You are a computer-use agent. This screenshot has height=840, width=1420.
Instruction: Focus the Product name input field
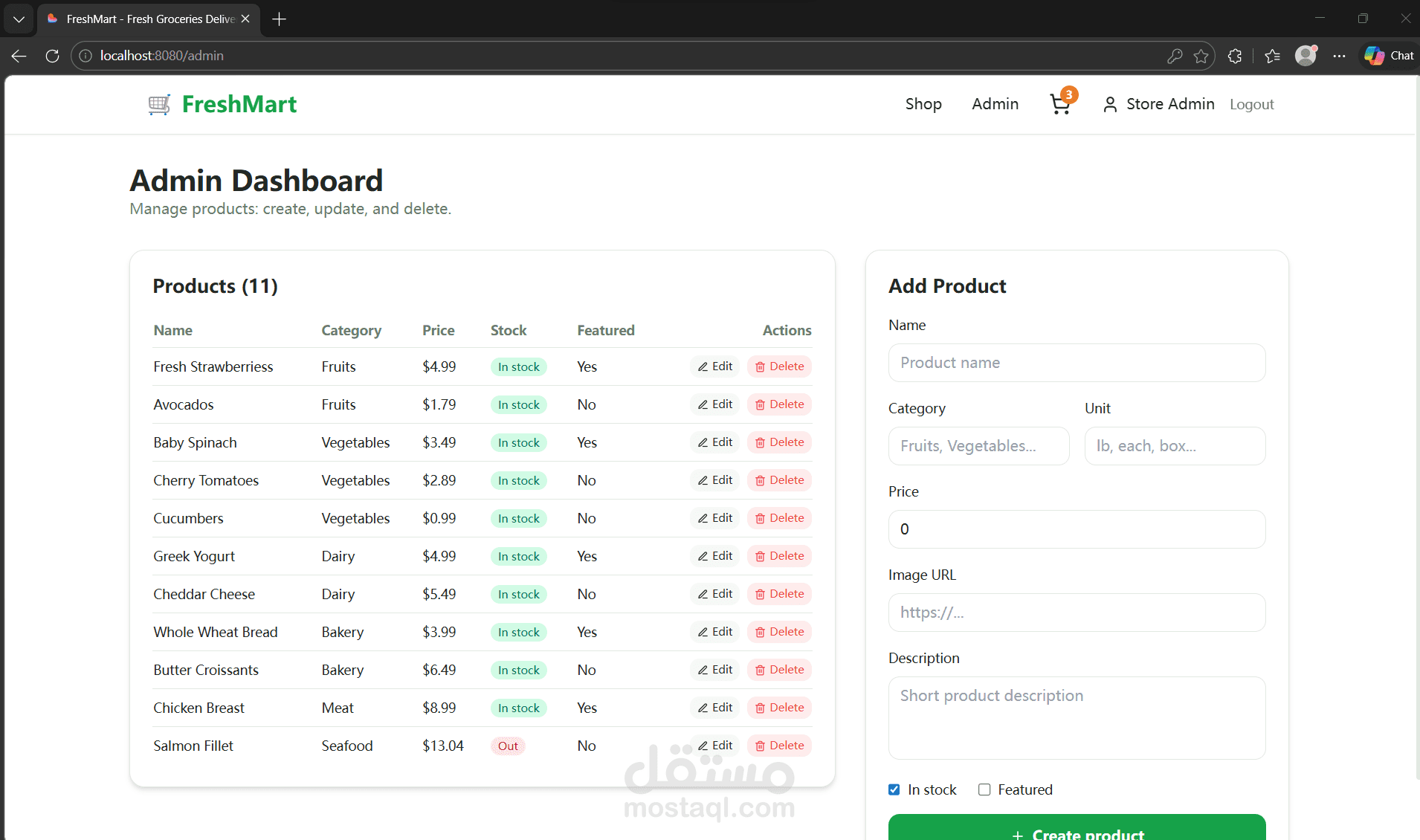pyautogui.click(x=1077, y=363)
